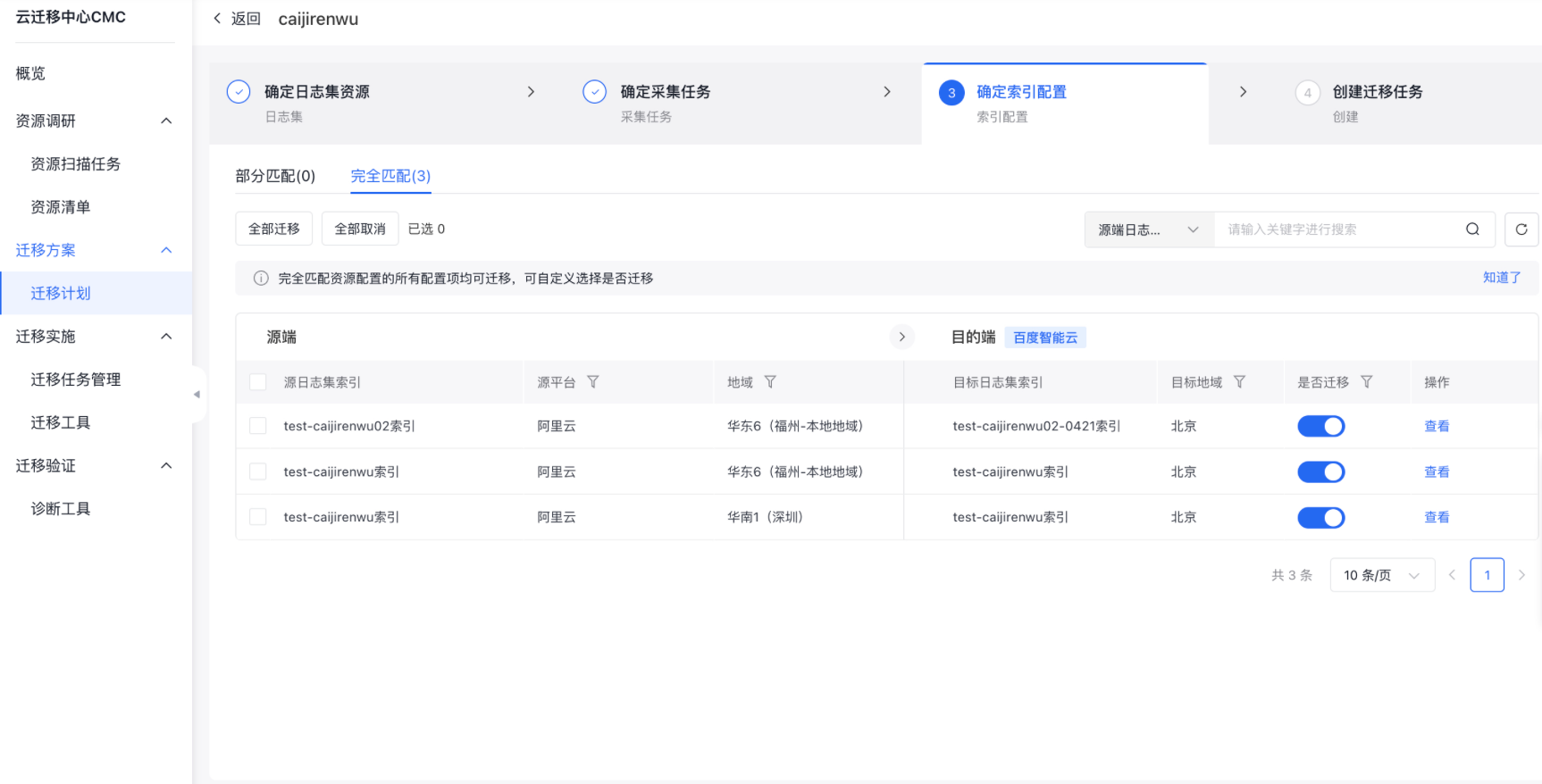Screen dimensions: 1542x784
Task: Click the search magnifier icon
Action: [1472, 229]
